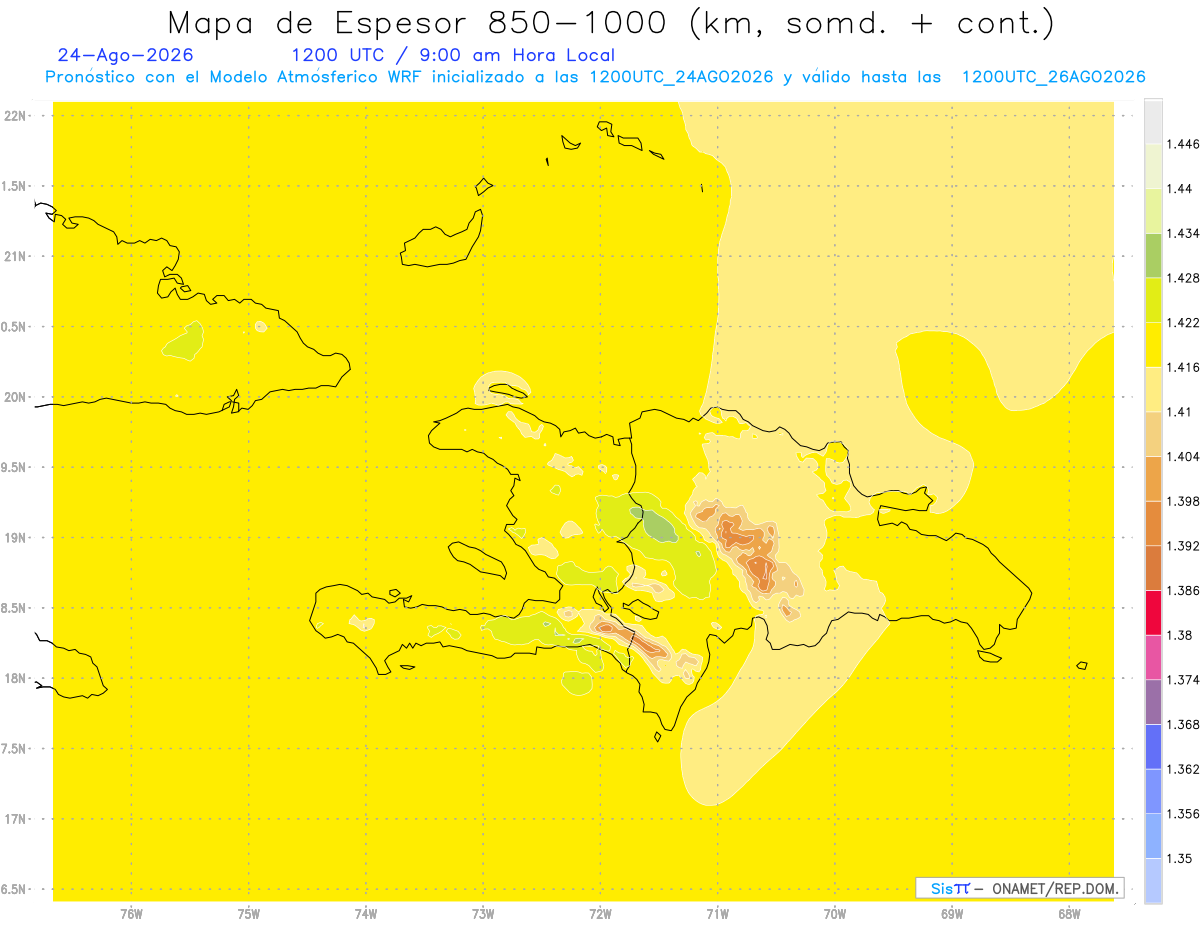Click the legend value '1.392'
This screenshot has width=1200, height=927.
pos(1183,546)
